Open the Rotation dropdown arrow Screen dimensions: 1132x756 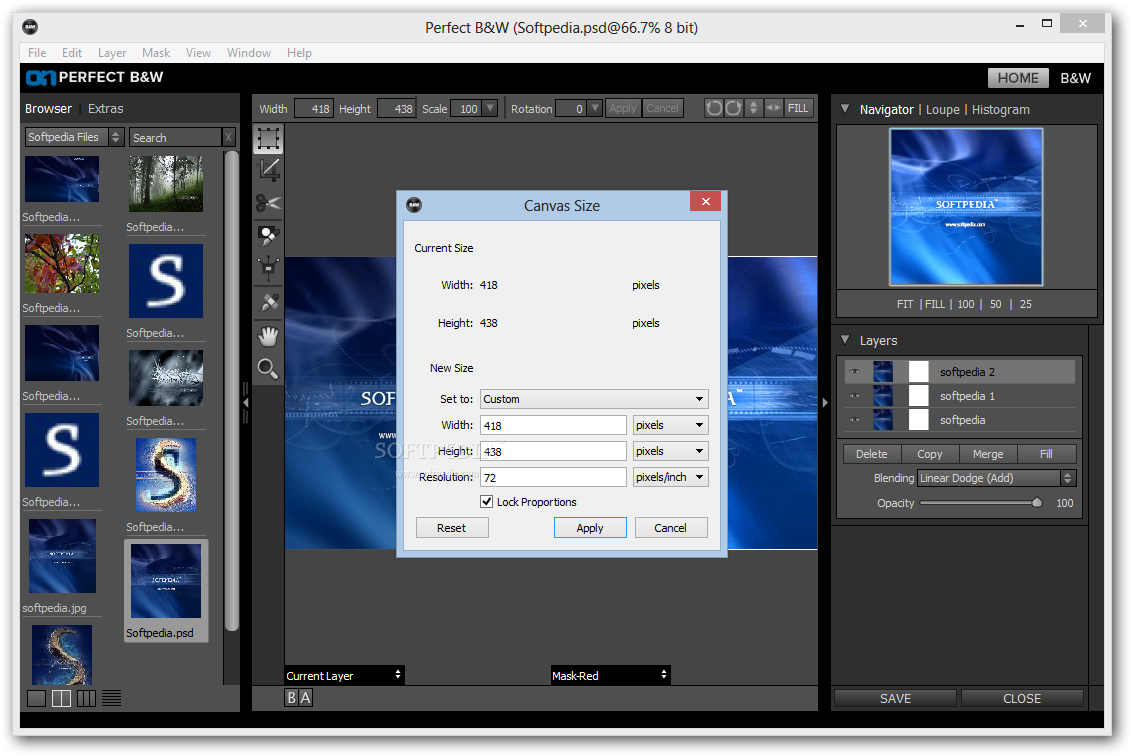pos(595,108)
